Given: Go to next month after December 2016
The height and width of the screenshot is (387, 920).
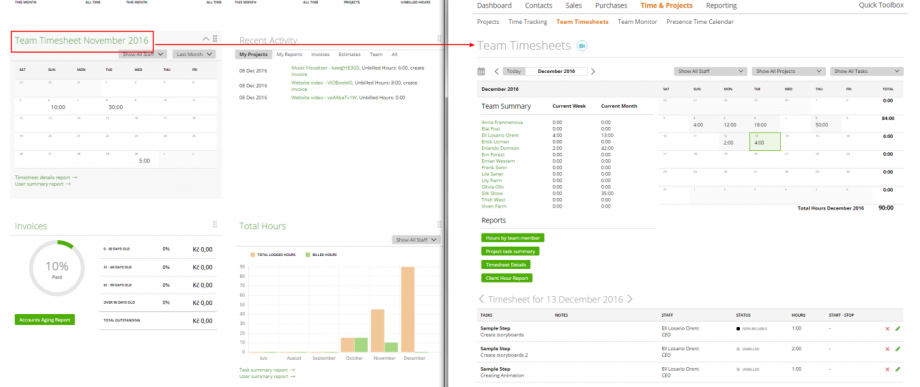Looking at the screenshot, I should pyautogui.click(x=593, y=72).
